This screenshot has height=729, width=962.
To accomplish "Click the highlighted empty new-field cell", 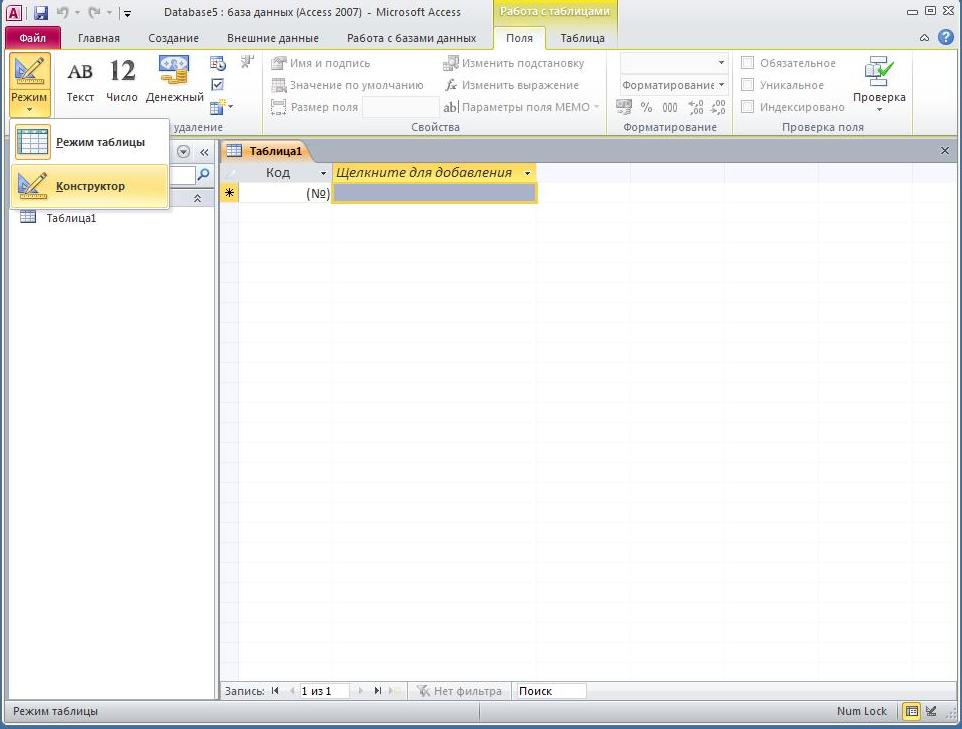I will pos(434,193).
